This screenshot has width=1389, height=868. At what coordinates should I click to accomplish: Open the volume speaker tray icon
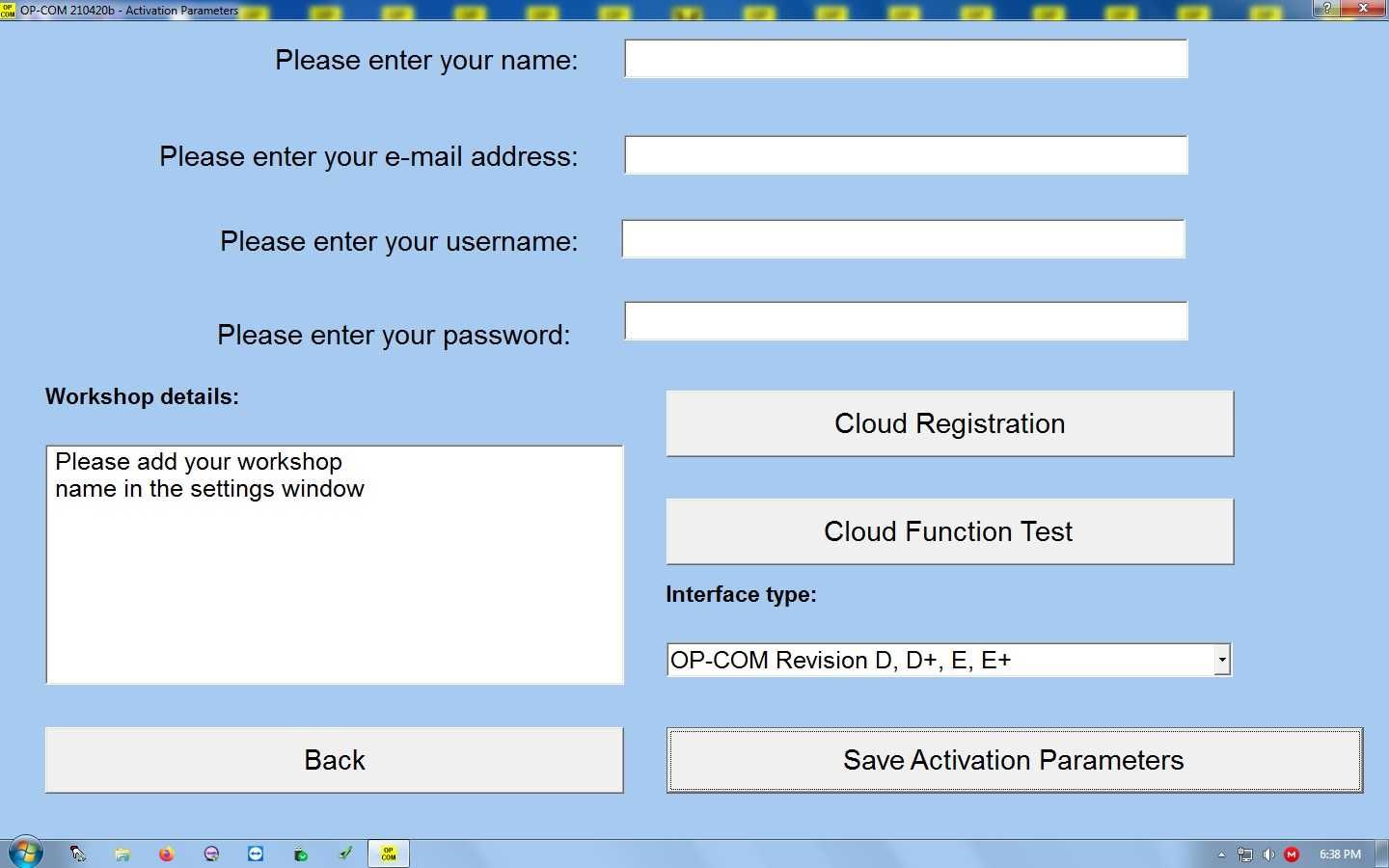(1268, 854)
